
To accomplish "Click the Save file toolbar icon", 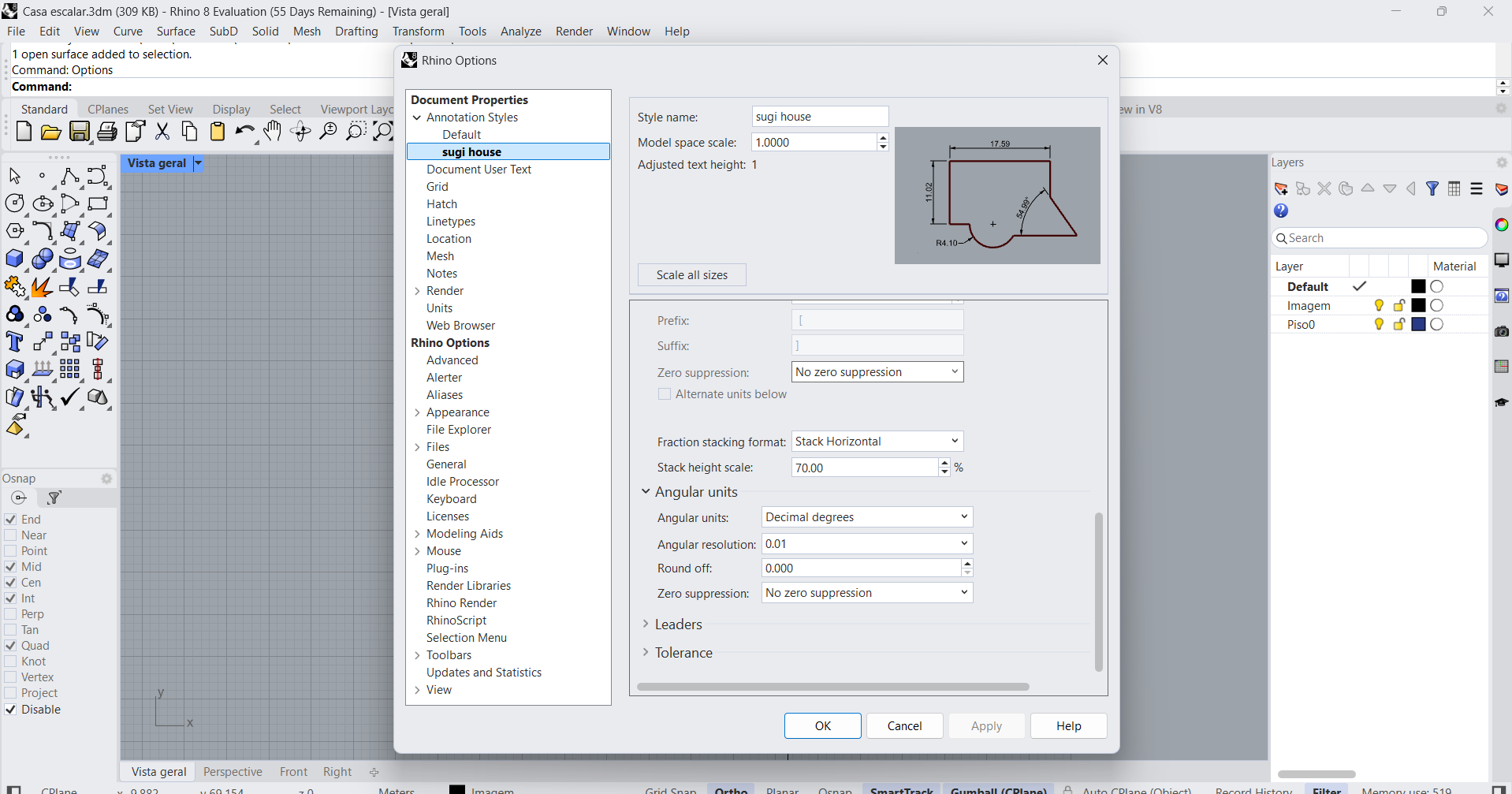I will coord(80,132).
